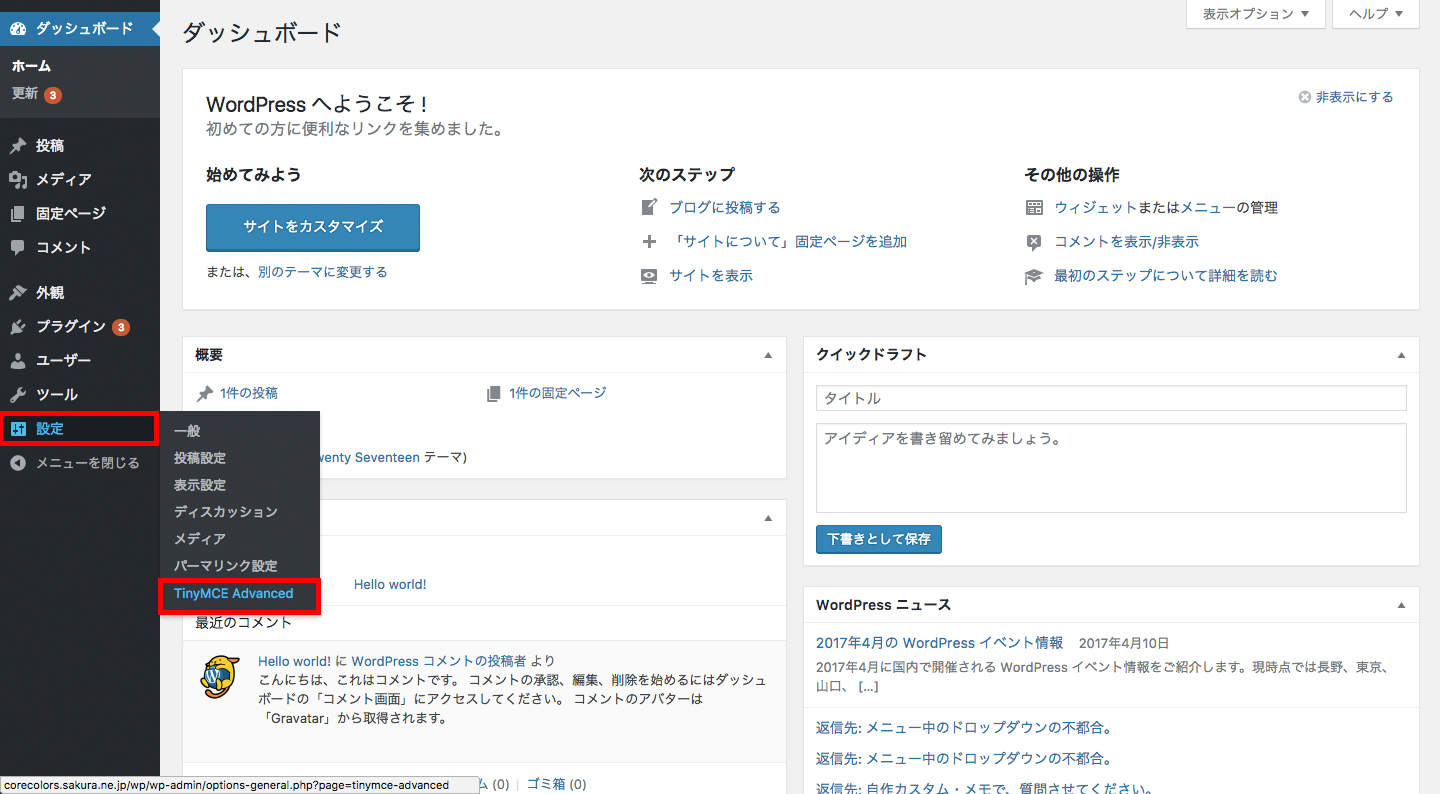
Task: Click the plug icon beside プラグイン
Action: pyautogui.click(x=18, y=327)
